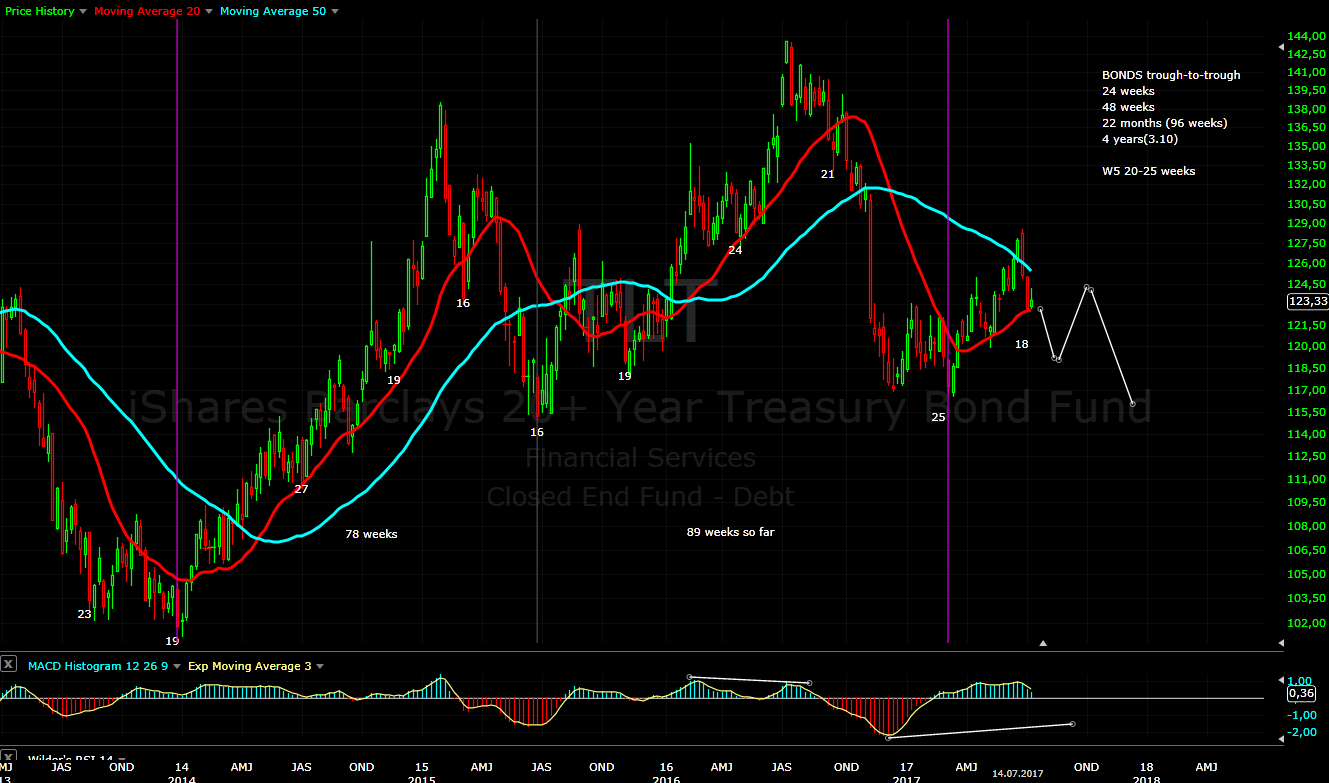
Task: Select the Price History label
Action: [x=38, y=11]
